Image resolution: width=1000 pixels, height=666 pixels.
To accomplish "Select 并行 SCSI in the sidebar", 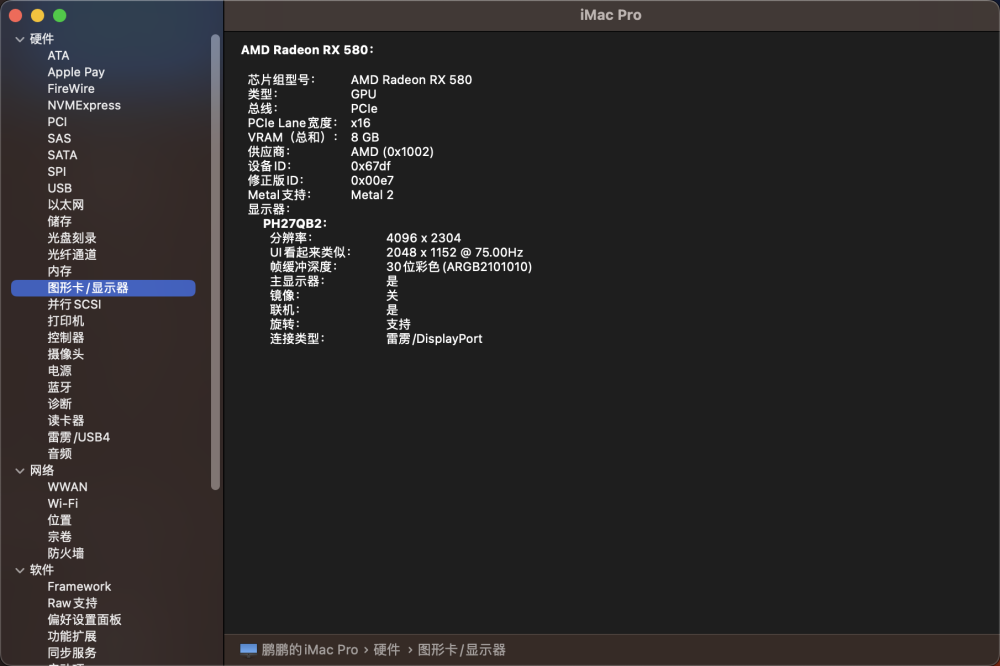I will coord(74,305).
